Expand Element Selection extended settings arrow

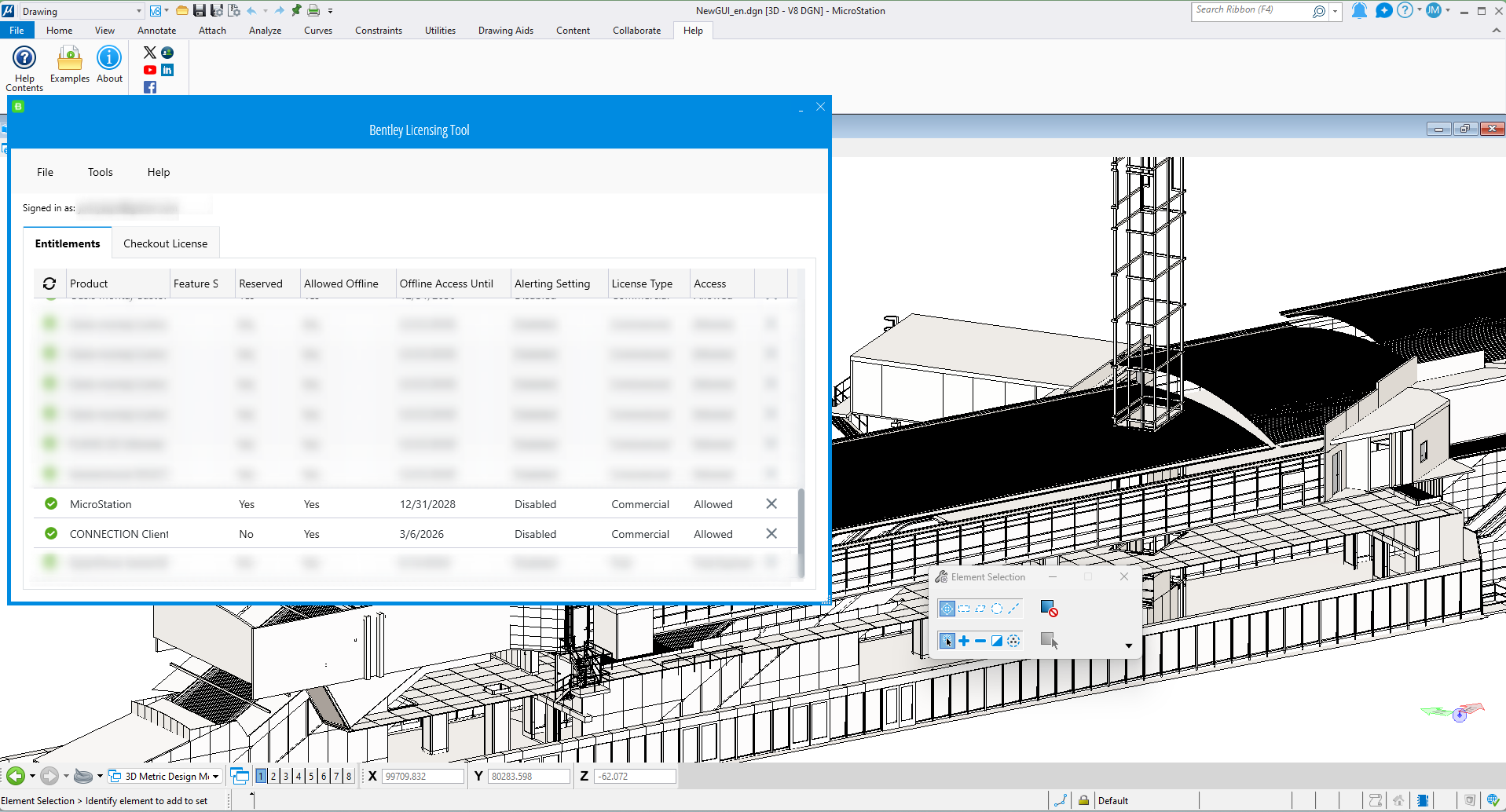click(x=1128, y=646)
